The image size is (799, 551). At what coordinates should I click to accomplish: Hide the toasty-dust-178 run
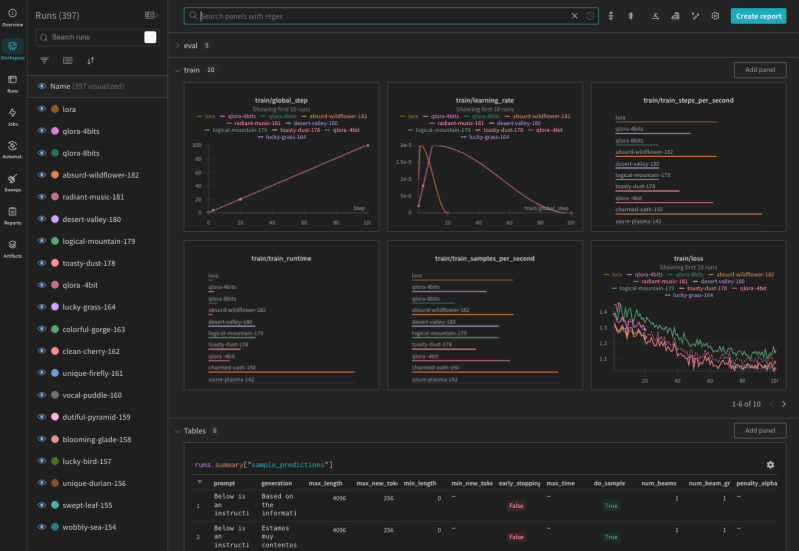42,263
